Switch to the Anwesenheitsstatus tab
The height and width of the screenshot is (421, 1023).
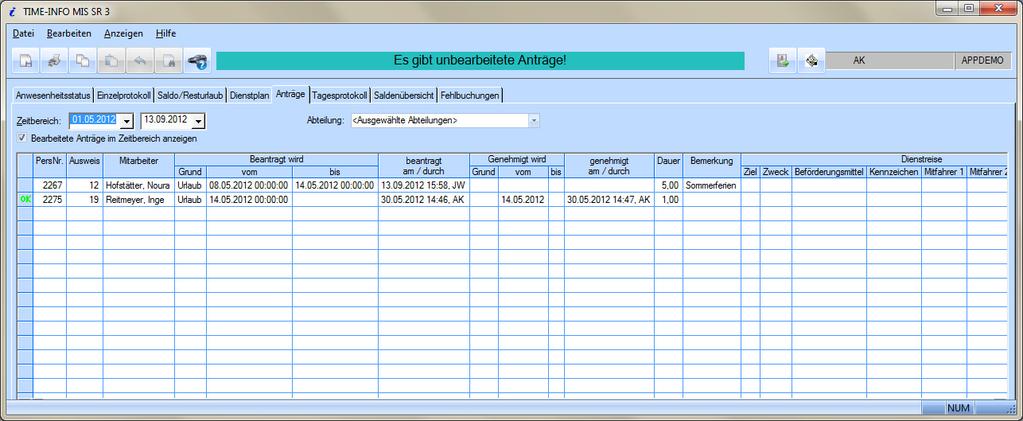click(x=52, y=95)
